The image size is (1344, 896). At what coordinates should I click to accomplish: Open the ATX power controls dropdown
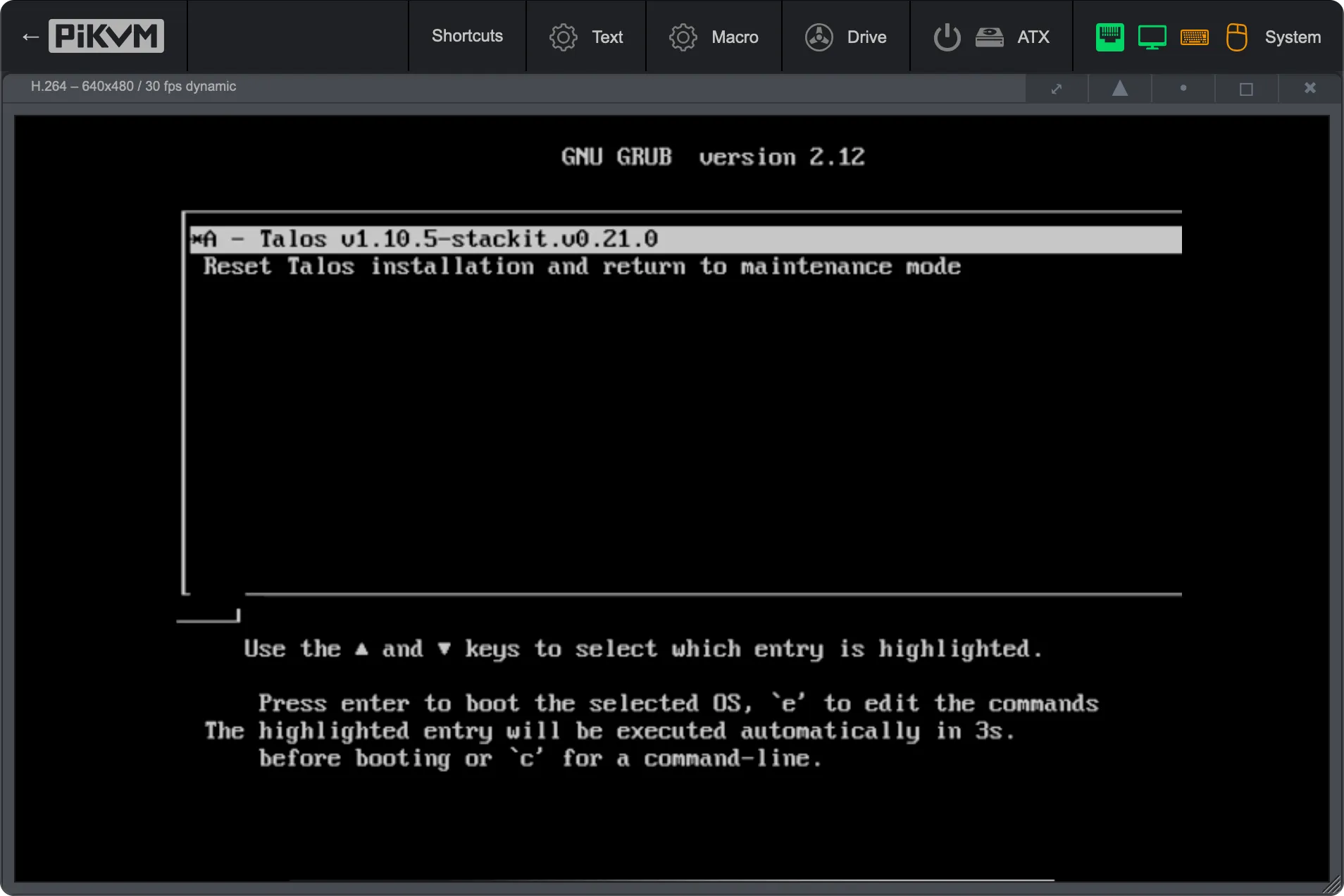click(x=1033, y=37)
